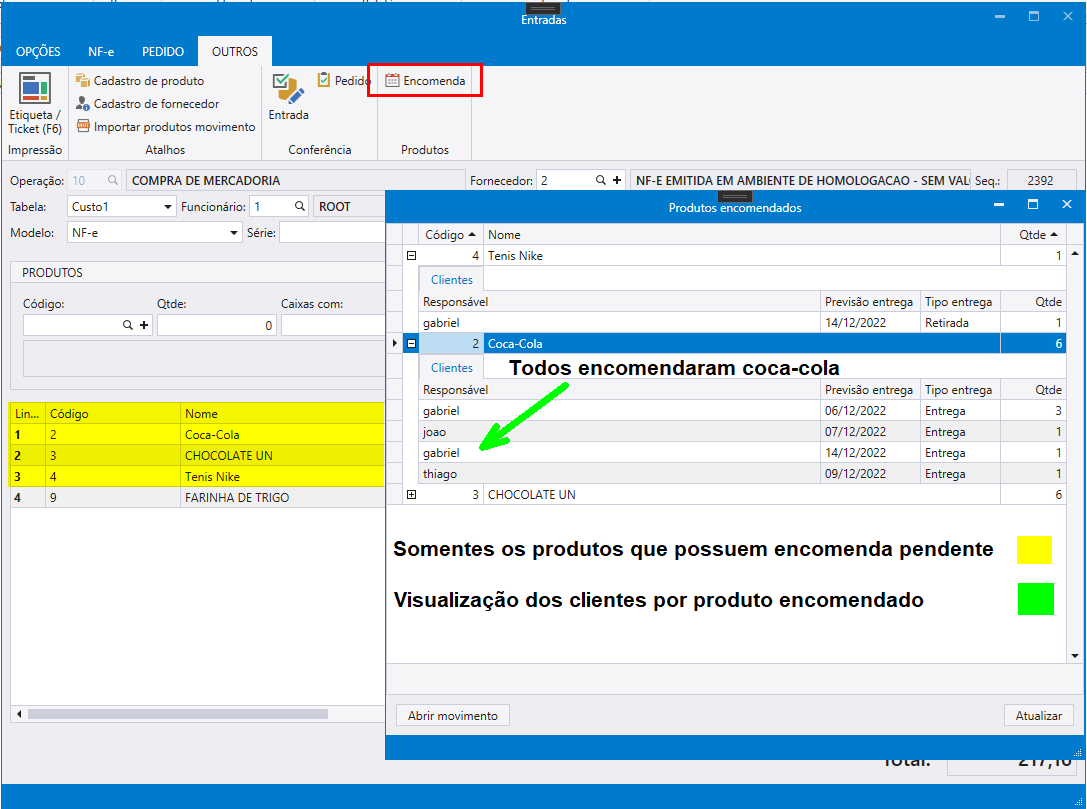Open Cadastro de produto shortcut

point(140,81)
